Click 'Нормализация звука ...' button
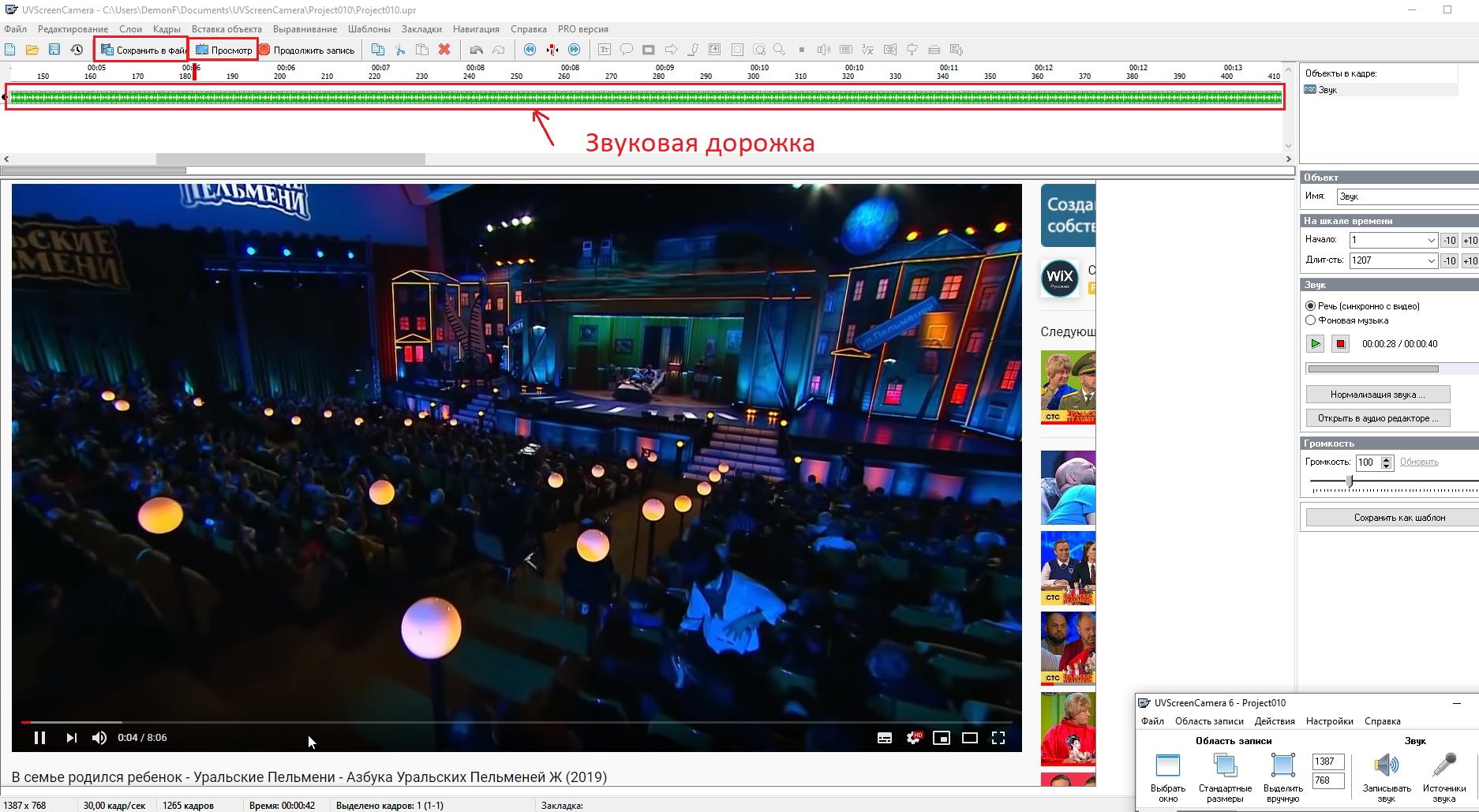The height and width of the screenshot is (812, 1479). (x=1377, y=395)
